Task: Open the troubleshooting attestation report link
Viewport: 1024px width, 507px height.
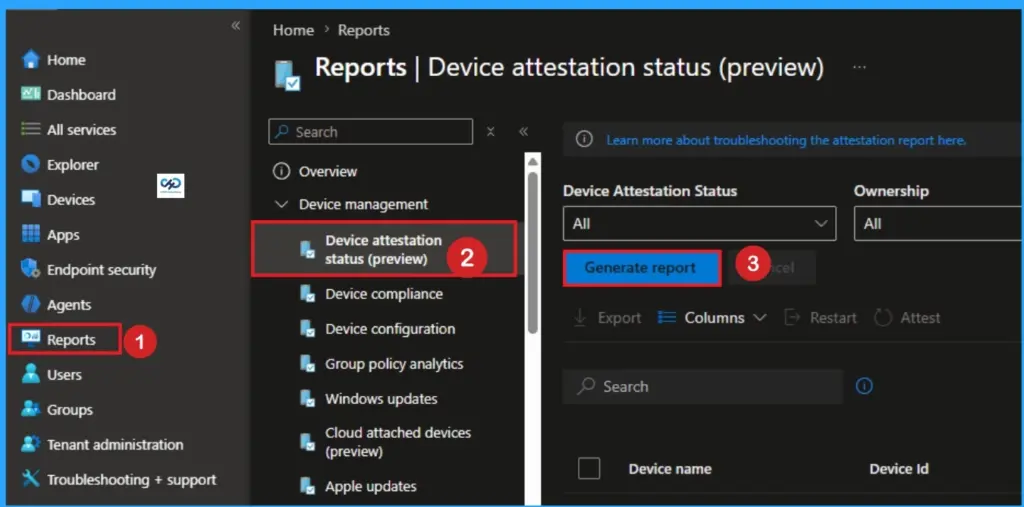Action: [x=786, y=140]
